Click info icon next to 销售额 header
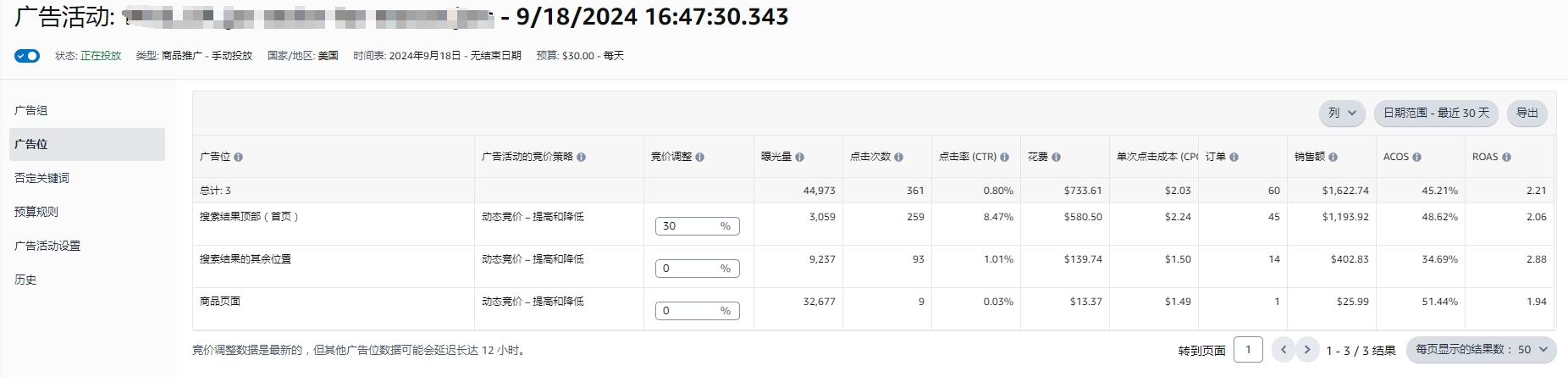The width and height of the screenshot is (1568, 377). [x=1333, y=158]
